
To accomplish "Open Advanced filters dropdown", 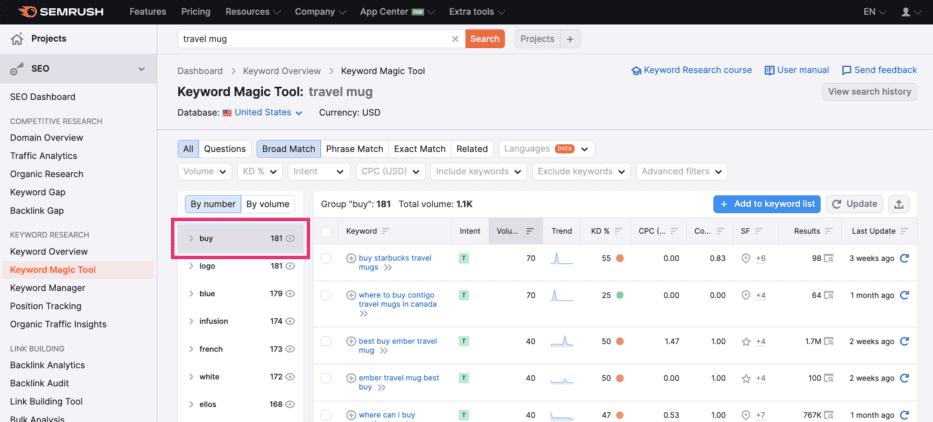I will (682, 171).
